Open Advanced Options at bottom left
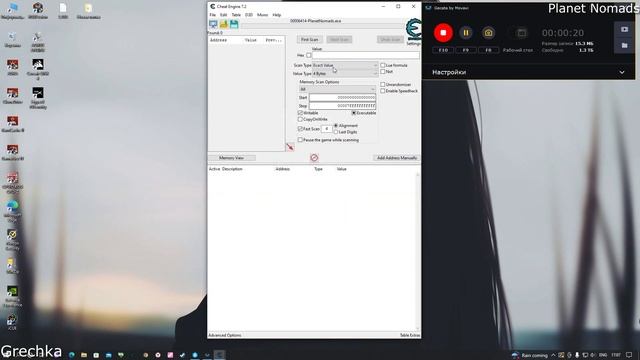The image size is (640, 360). coord(225,335)
